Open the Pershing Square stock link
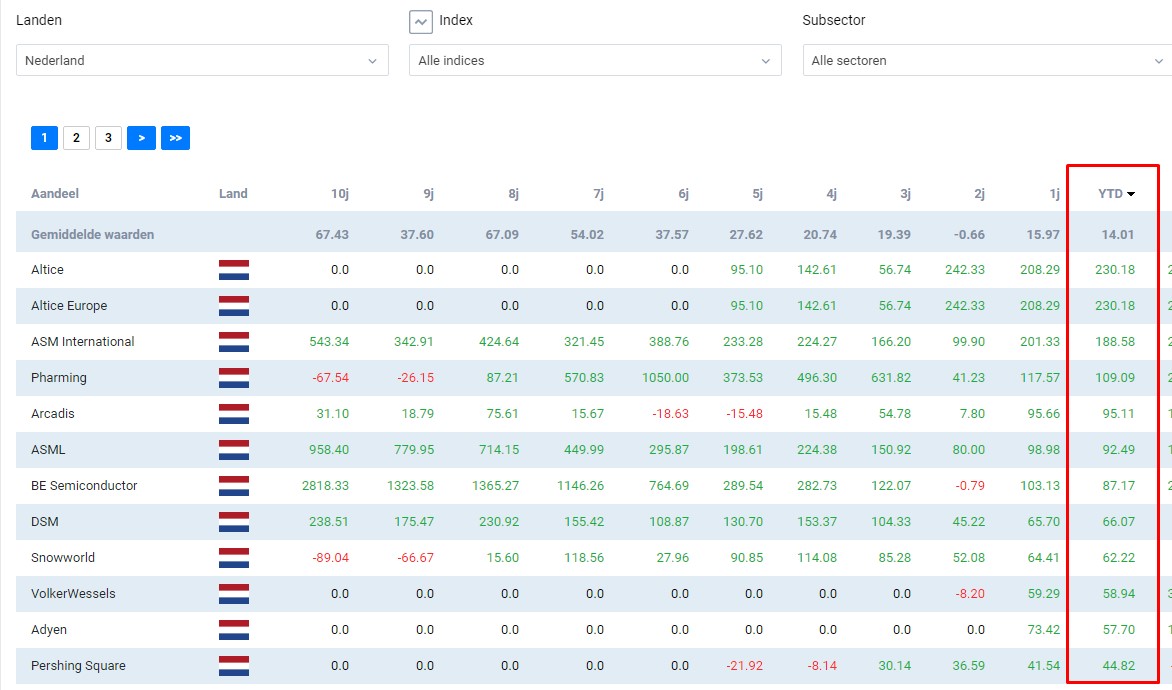 (x=78, y=665)
